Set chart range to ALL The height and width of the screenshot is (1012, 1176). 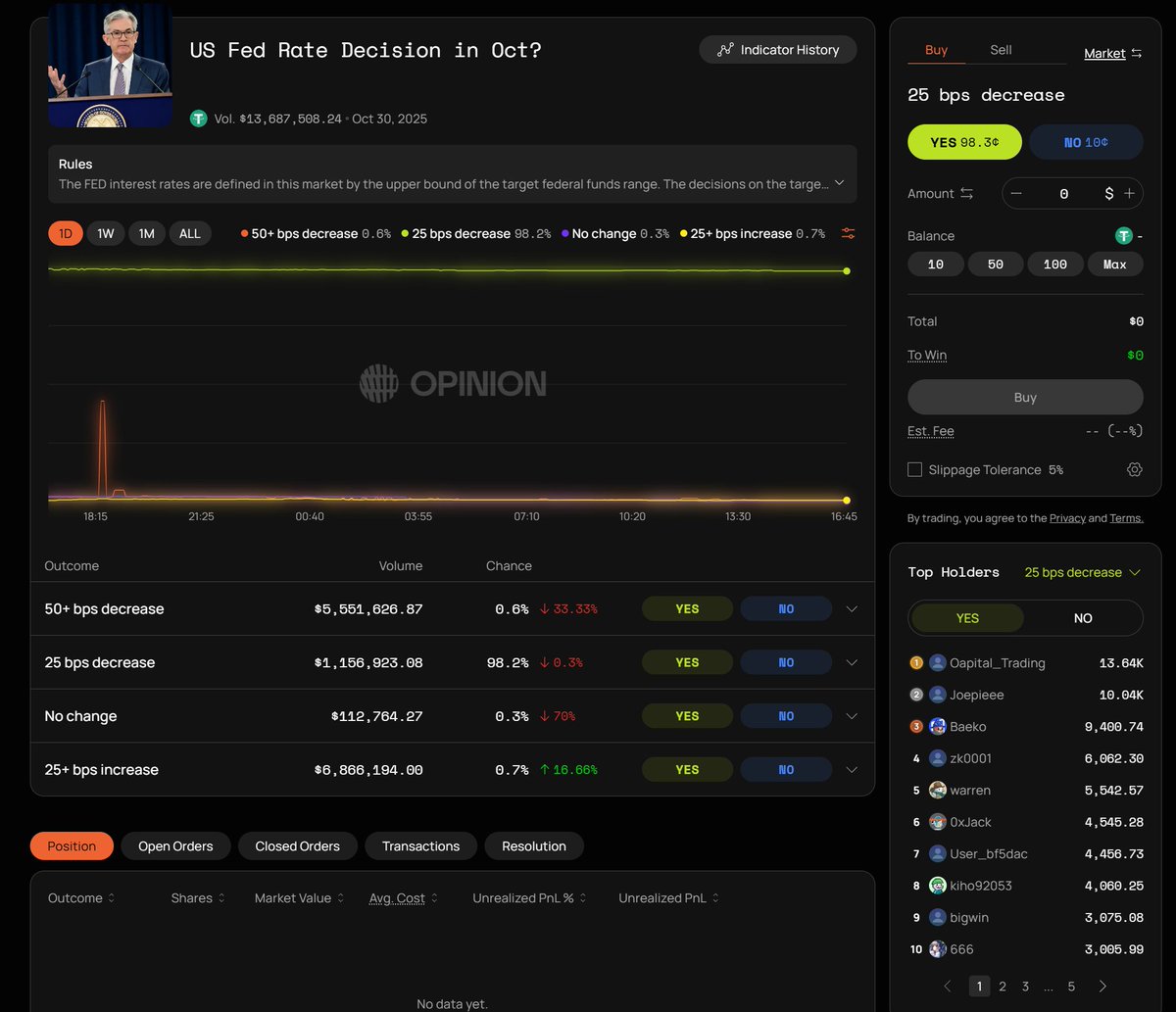click(190, 233)
